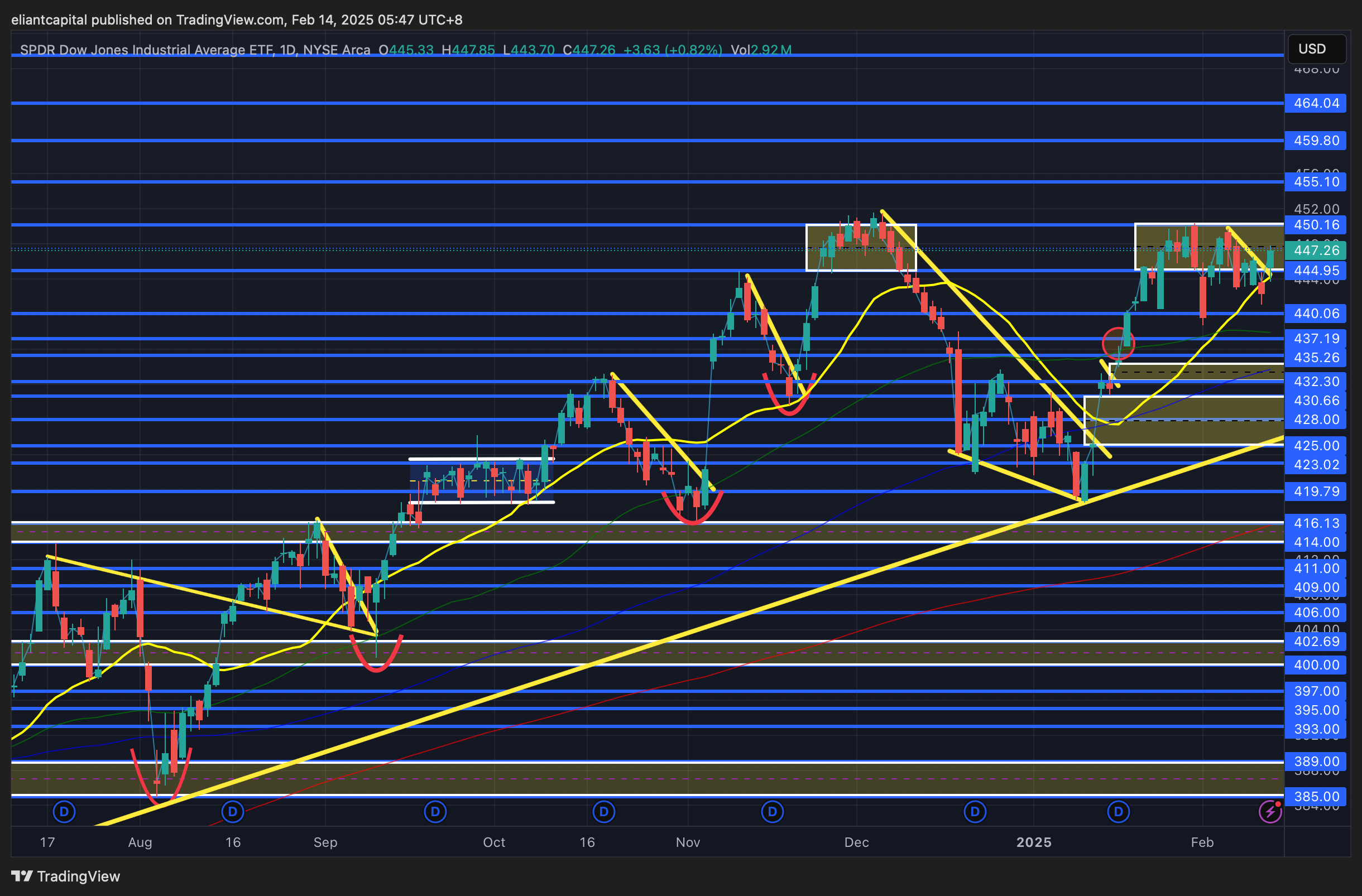Click the '2025' label on the time axis
This screenshot has height=896, width=1362.
coord(1034,842)
